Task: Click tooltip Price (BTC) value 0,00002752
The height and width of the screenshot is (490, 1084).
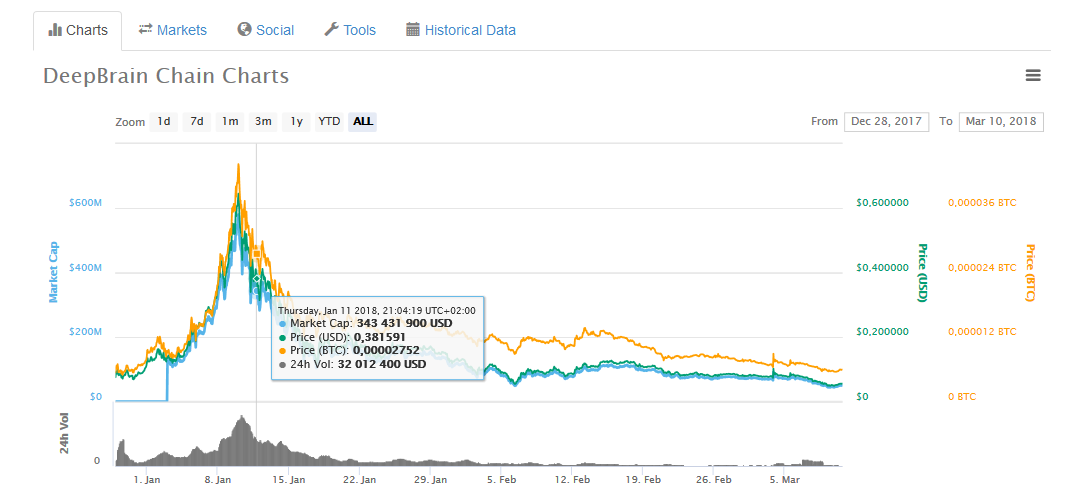Action: click(x=386, y=350)
